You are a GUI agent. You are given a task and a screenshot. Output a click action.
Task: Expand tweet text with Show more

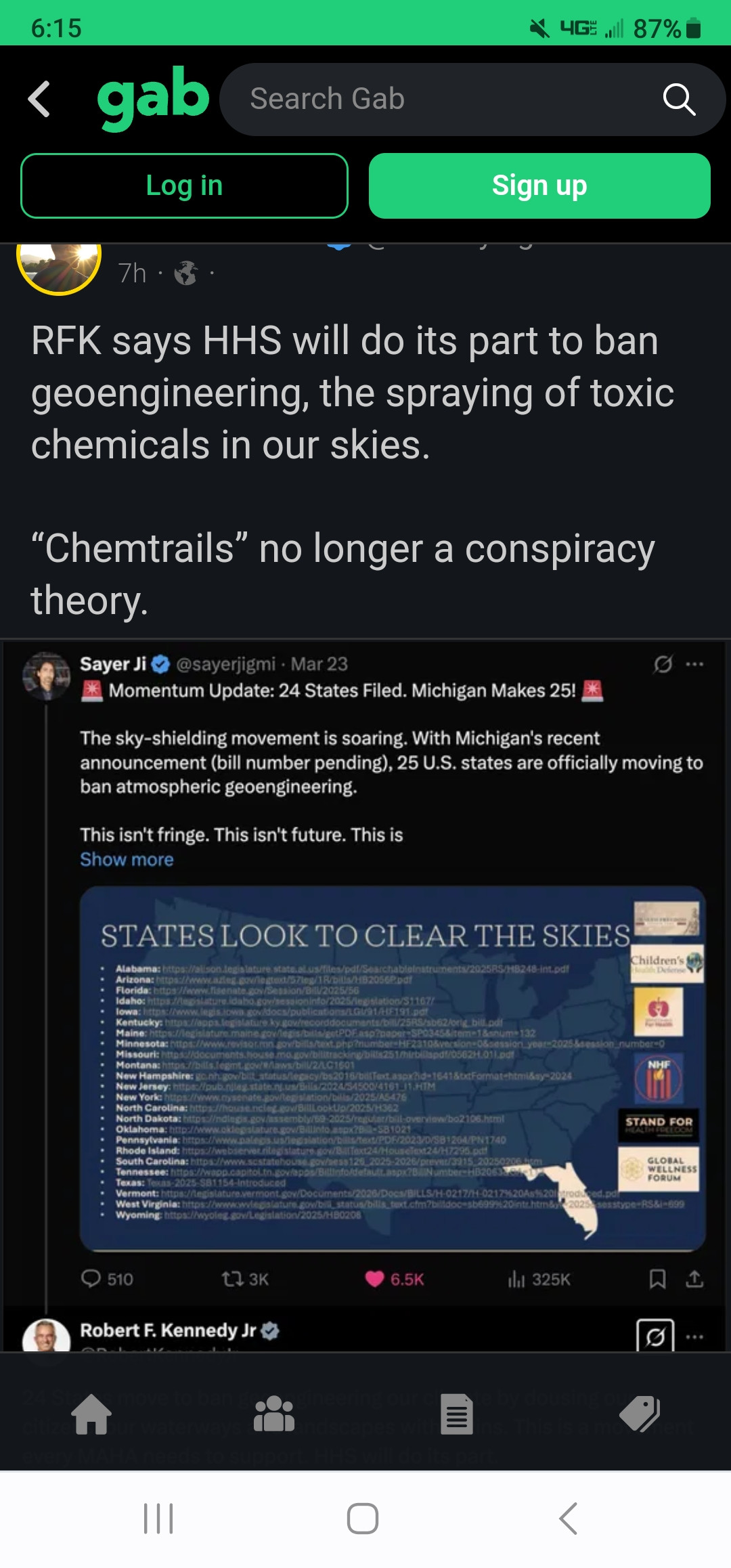point(127,859)
